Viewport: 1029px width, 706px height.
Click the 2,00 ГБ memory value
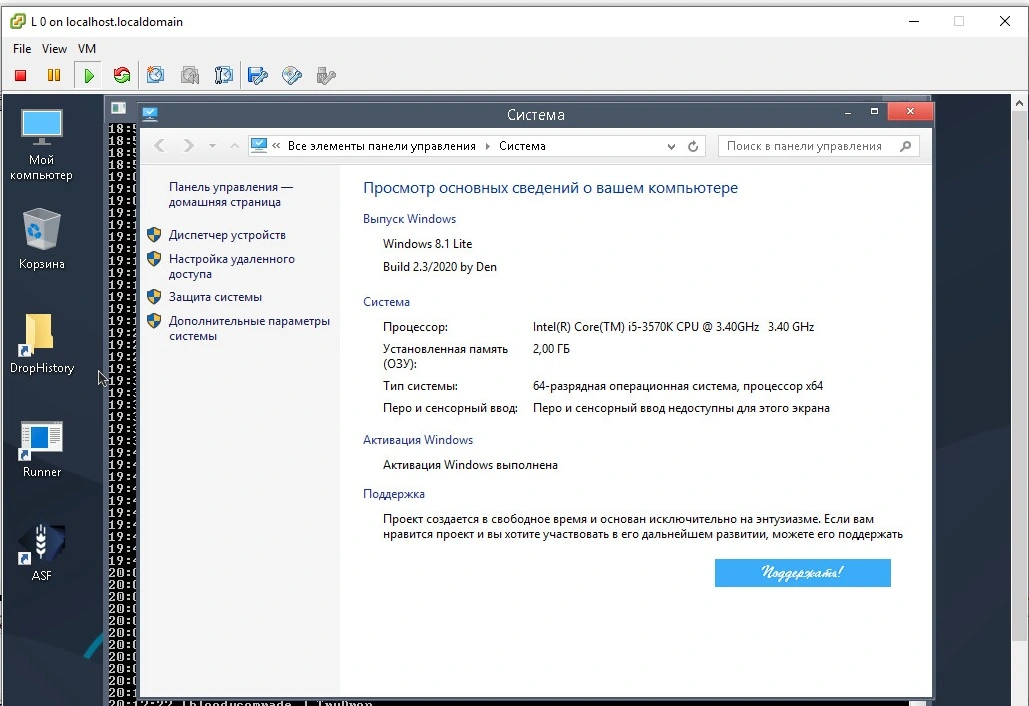click(x=551, y=348)
